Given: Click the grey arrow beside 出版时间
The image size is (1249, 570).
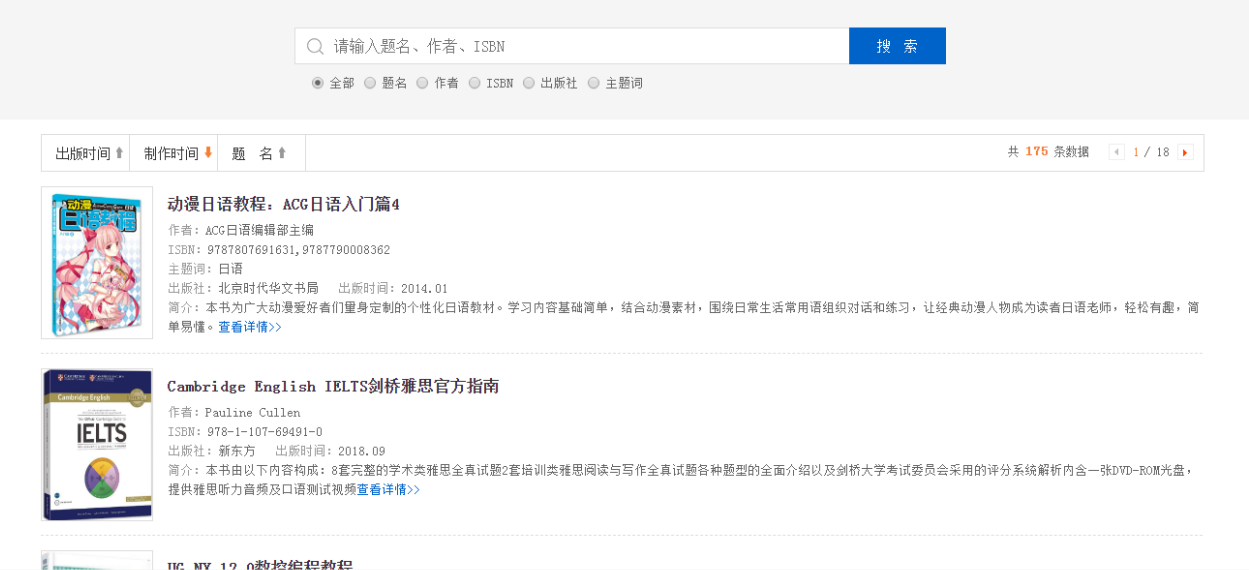Looking at the screenshot, I should click(119, 153).
